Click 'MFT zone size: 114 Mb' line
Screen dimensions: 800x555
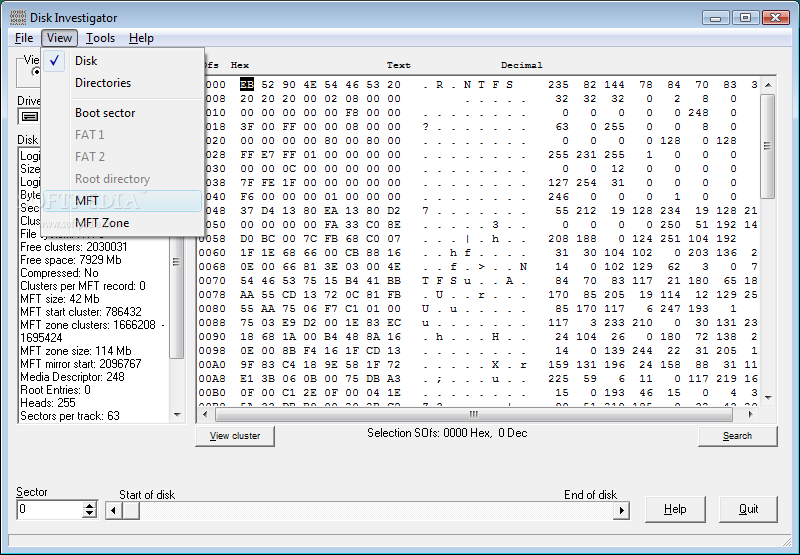point(76,351)
